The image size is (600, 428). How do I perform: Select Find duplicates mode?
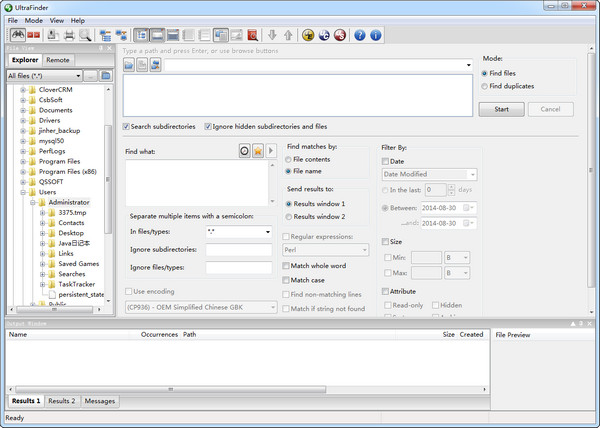(x=484, y=86)
